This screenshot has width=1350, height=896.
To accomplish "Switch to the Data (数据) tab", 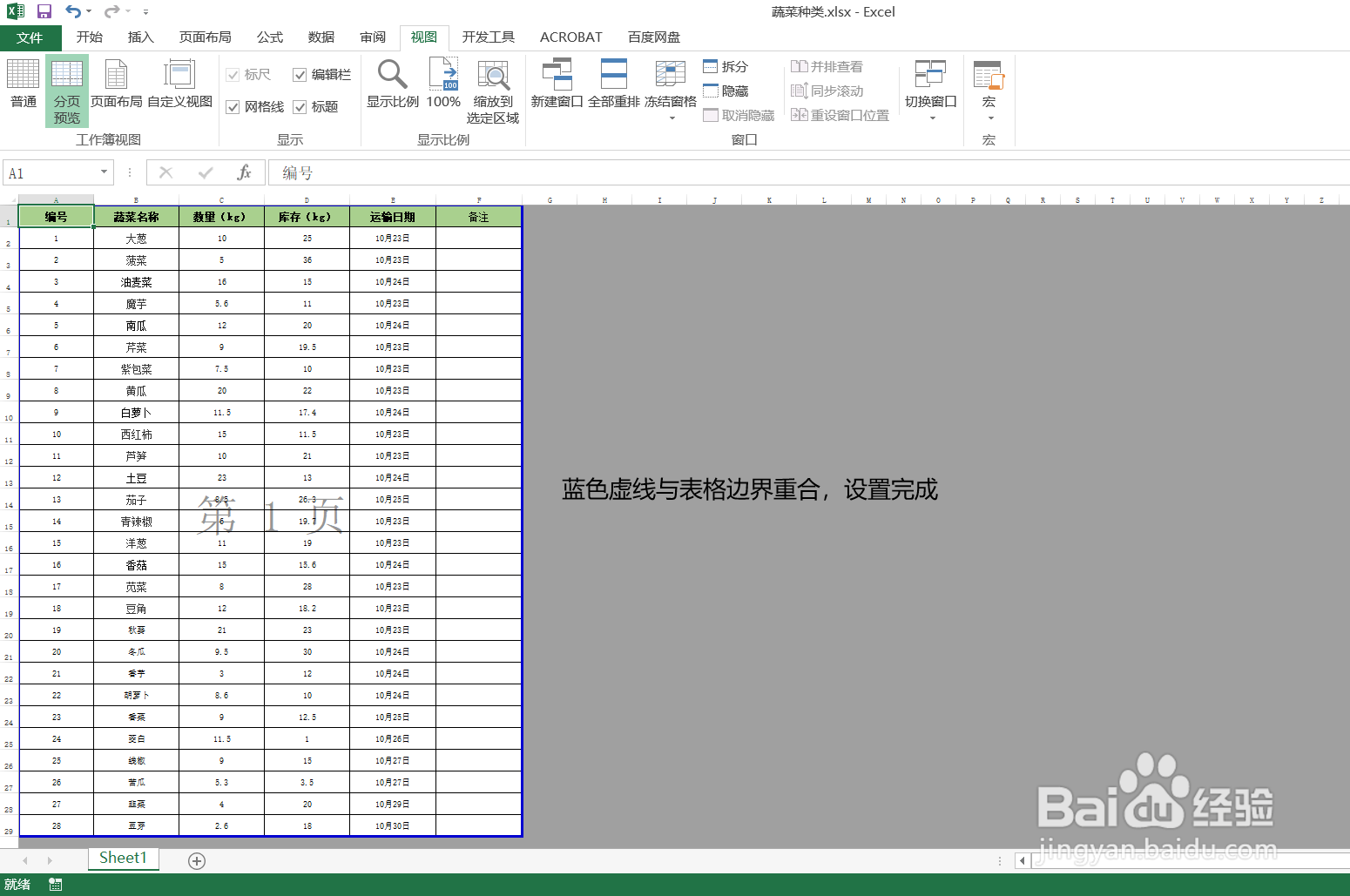I will tap(321, 37).
